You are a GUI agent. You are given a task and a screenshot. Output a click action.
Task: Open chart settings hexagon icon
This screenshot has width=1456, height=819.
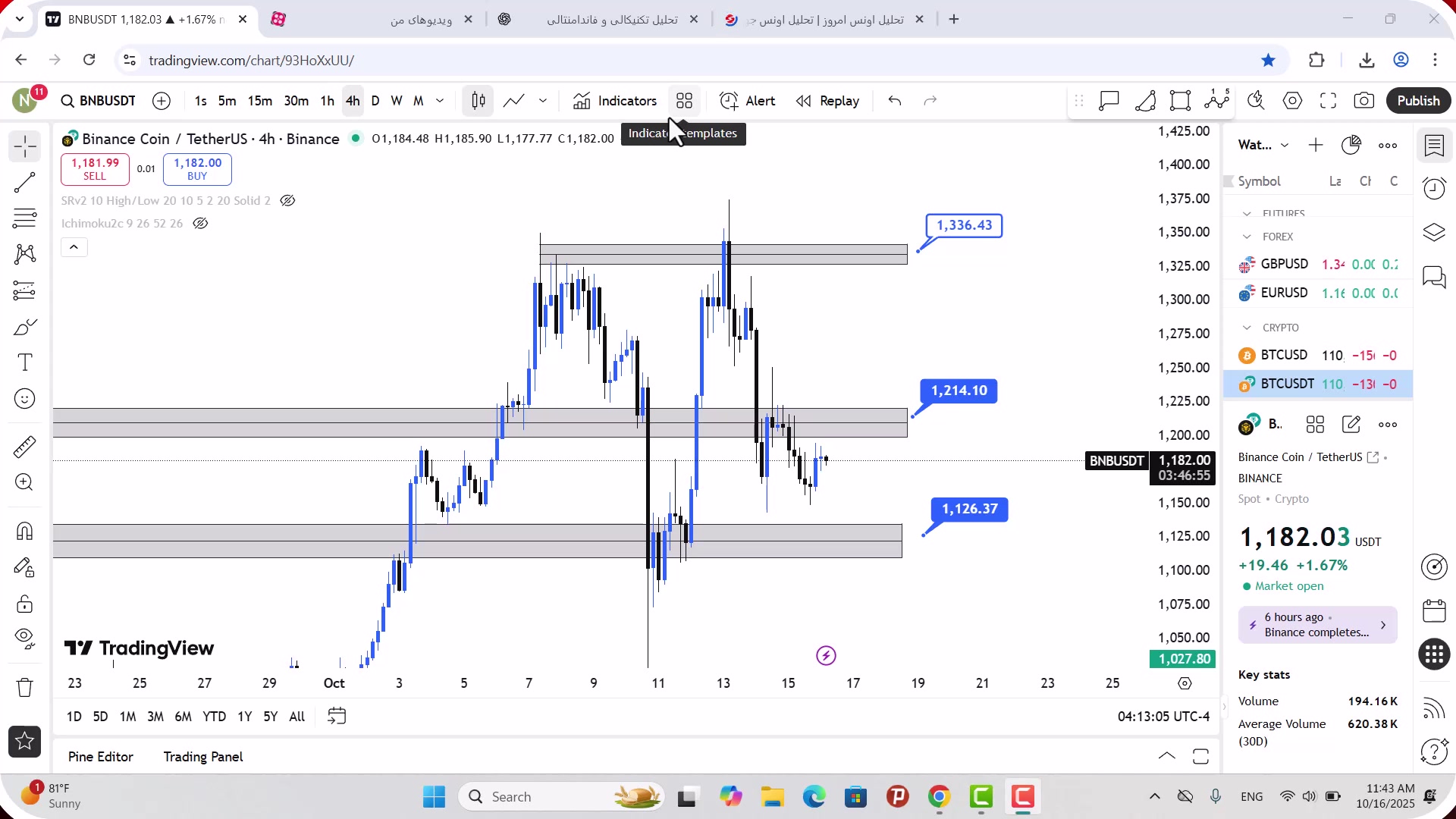point(1293,101)
